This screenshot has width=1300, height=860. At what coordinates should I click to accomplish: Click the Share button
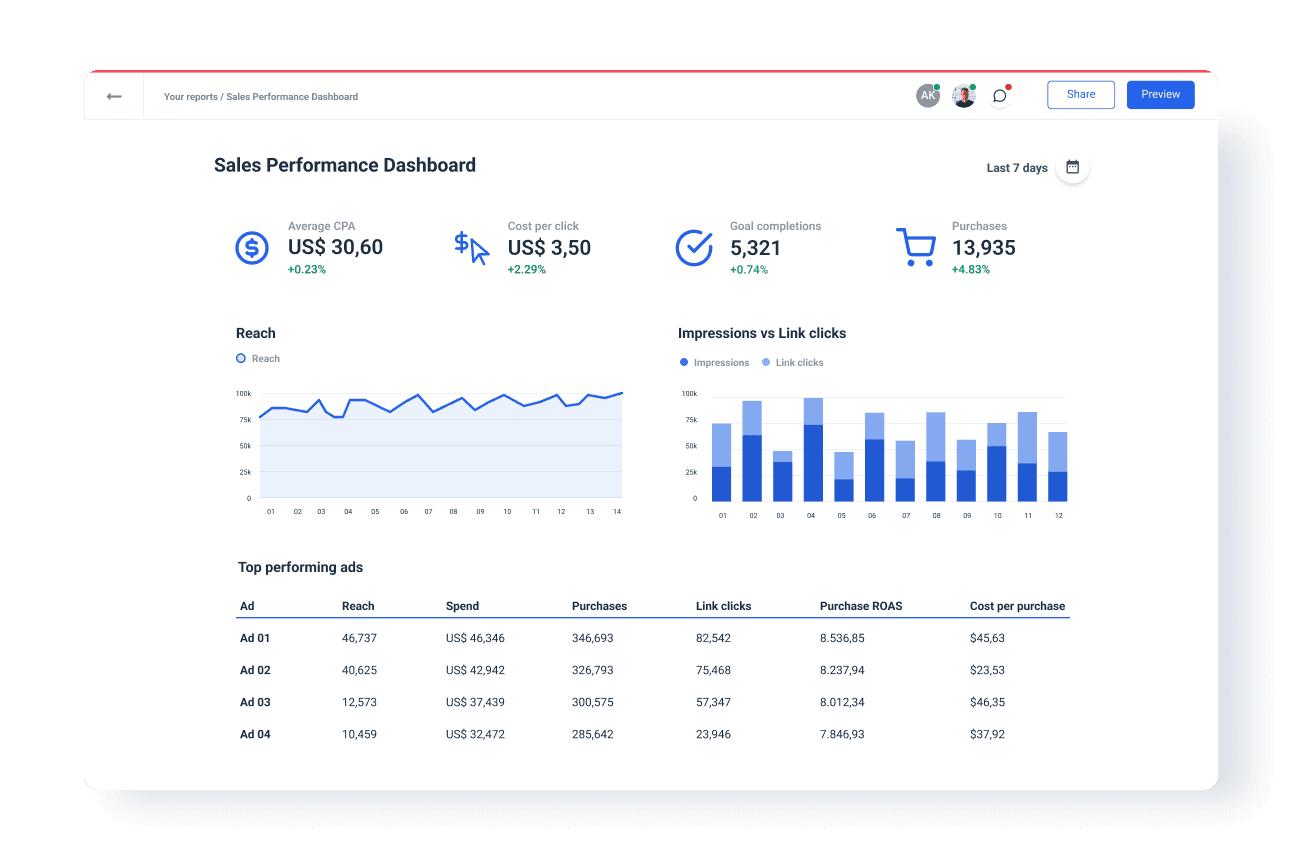[1080, 94]
